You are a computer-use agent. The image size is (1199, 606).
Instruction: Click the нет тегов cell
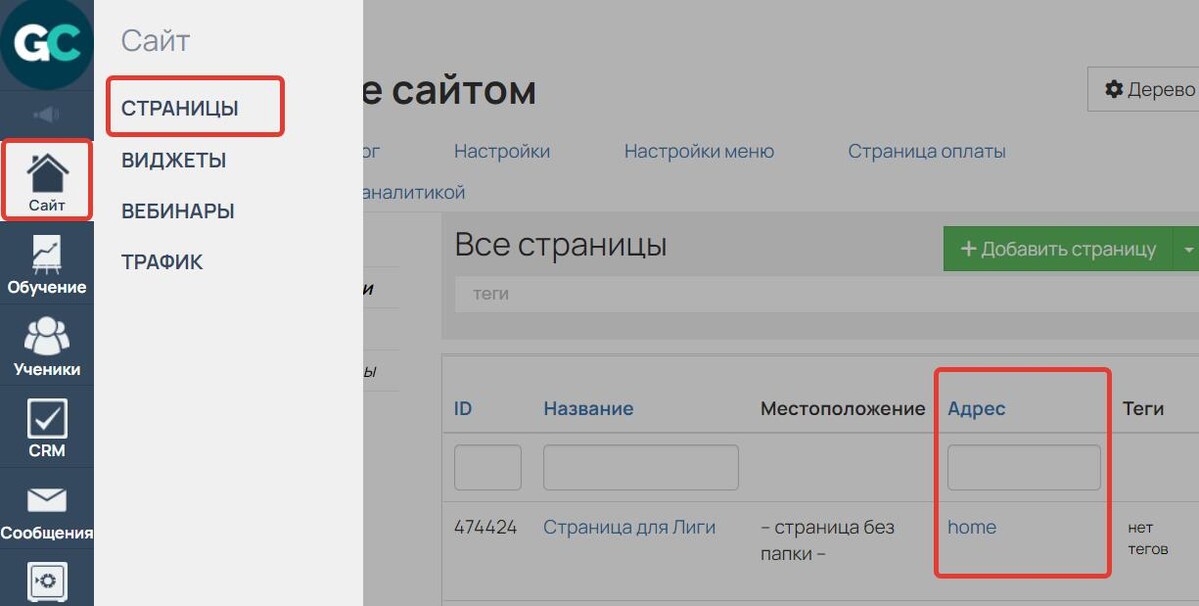click(x=1148, y=538)
